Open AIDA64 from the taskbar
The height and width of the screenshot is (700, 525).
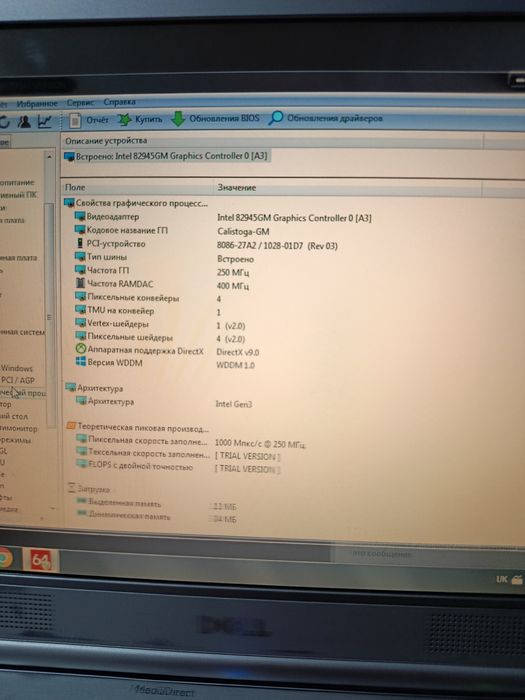click(x=41, y=559)
